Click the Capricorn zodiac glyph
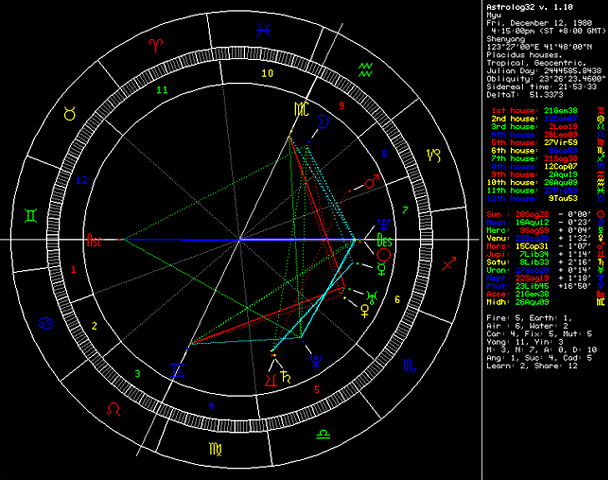 tap(434, 155)
